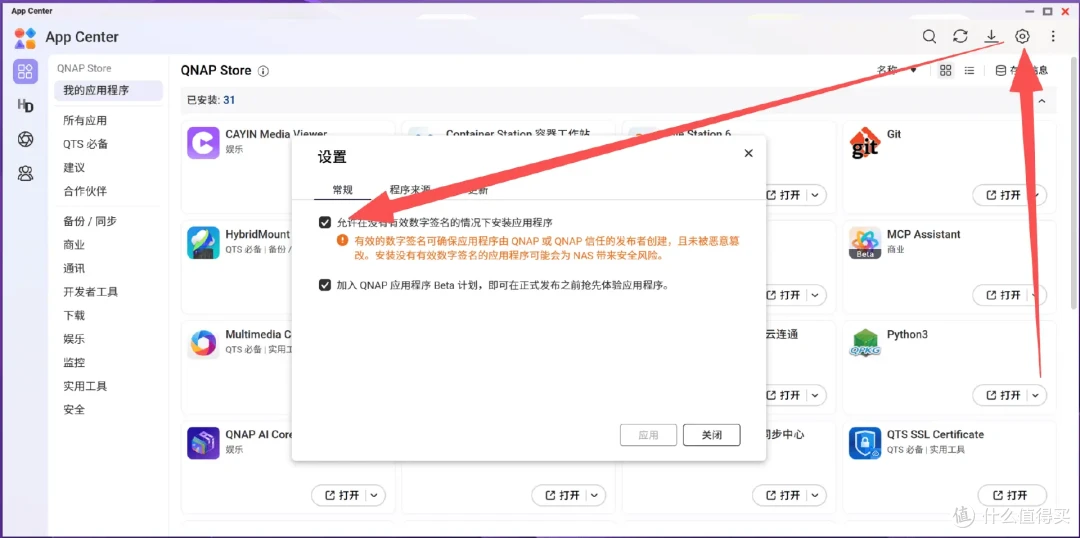Click the QNAP Store label atop the sidebar
Viewport: 1080px width, 538px height.
[84, 68]
